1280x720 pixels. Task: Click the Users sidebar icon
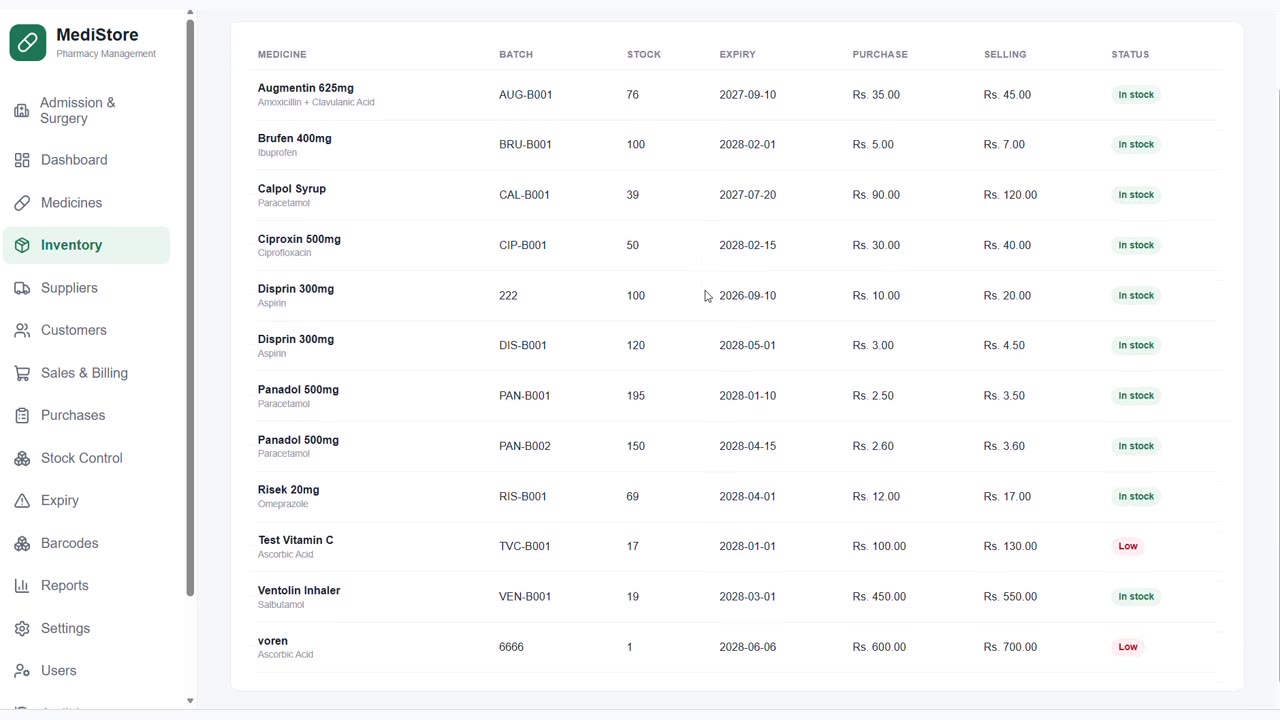tap(22, 671)
